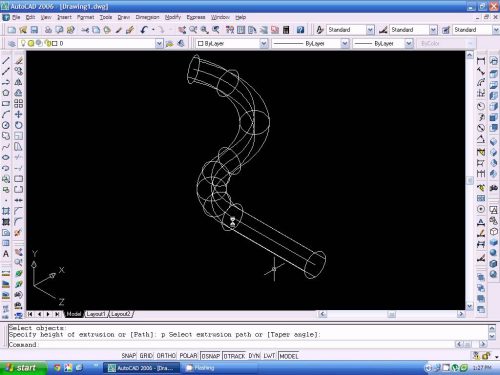The width and height of the screenshot is (500, 375).
Task: Select the Multiline Text tool
Action: click(x=6, y=254)
